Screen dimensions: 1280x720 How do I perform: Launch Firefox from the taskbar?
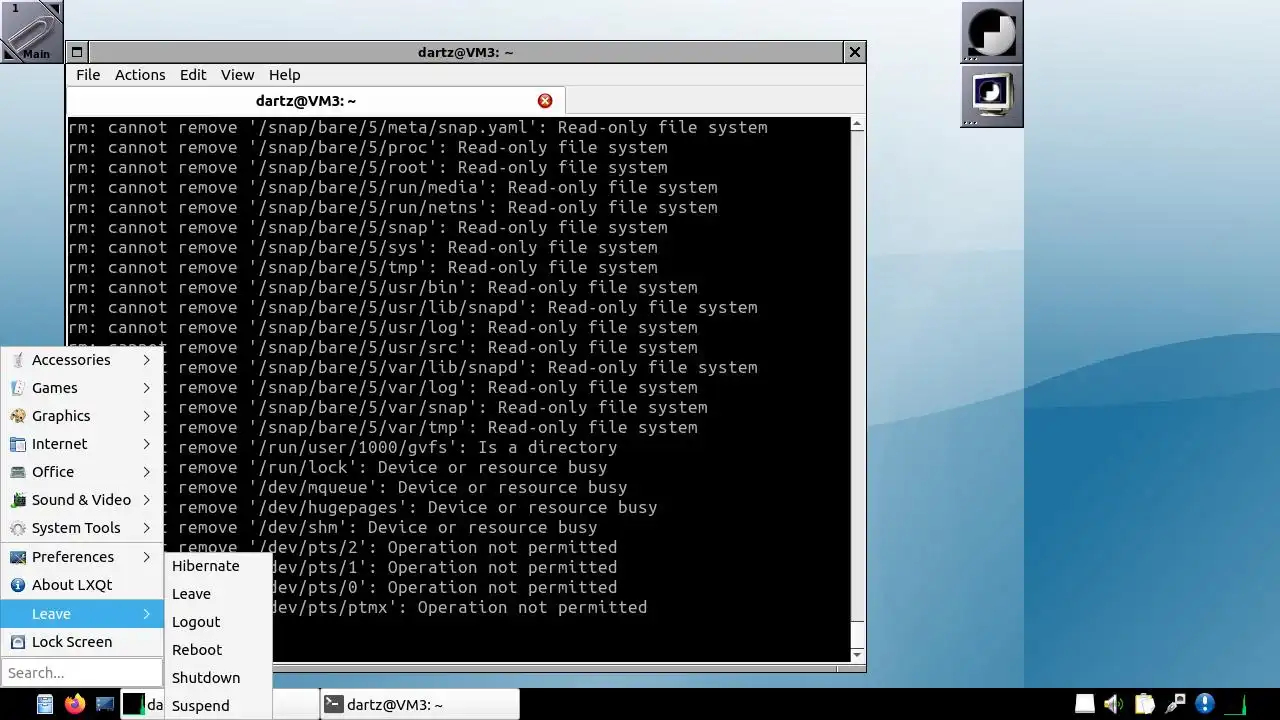click(75, 705)
